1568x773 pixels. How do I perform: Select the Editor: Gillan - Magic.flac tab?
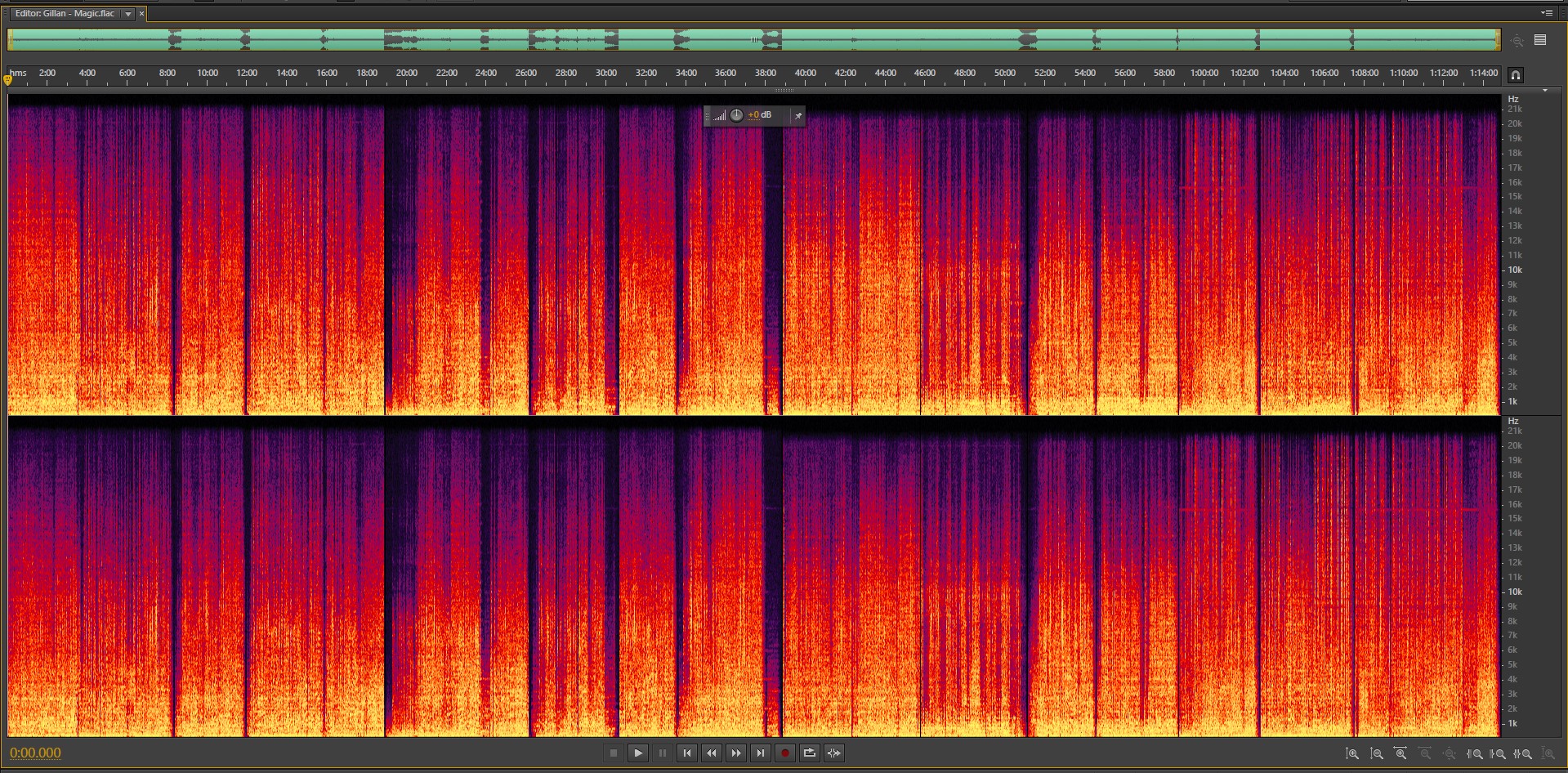pyautogui.click(x=65, y=14)
